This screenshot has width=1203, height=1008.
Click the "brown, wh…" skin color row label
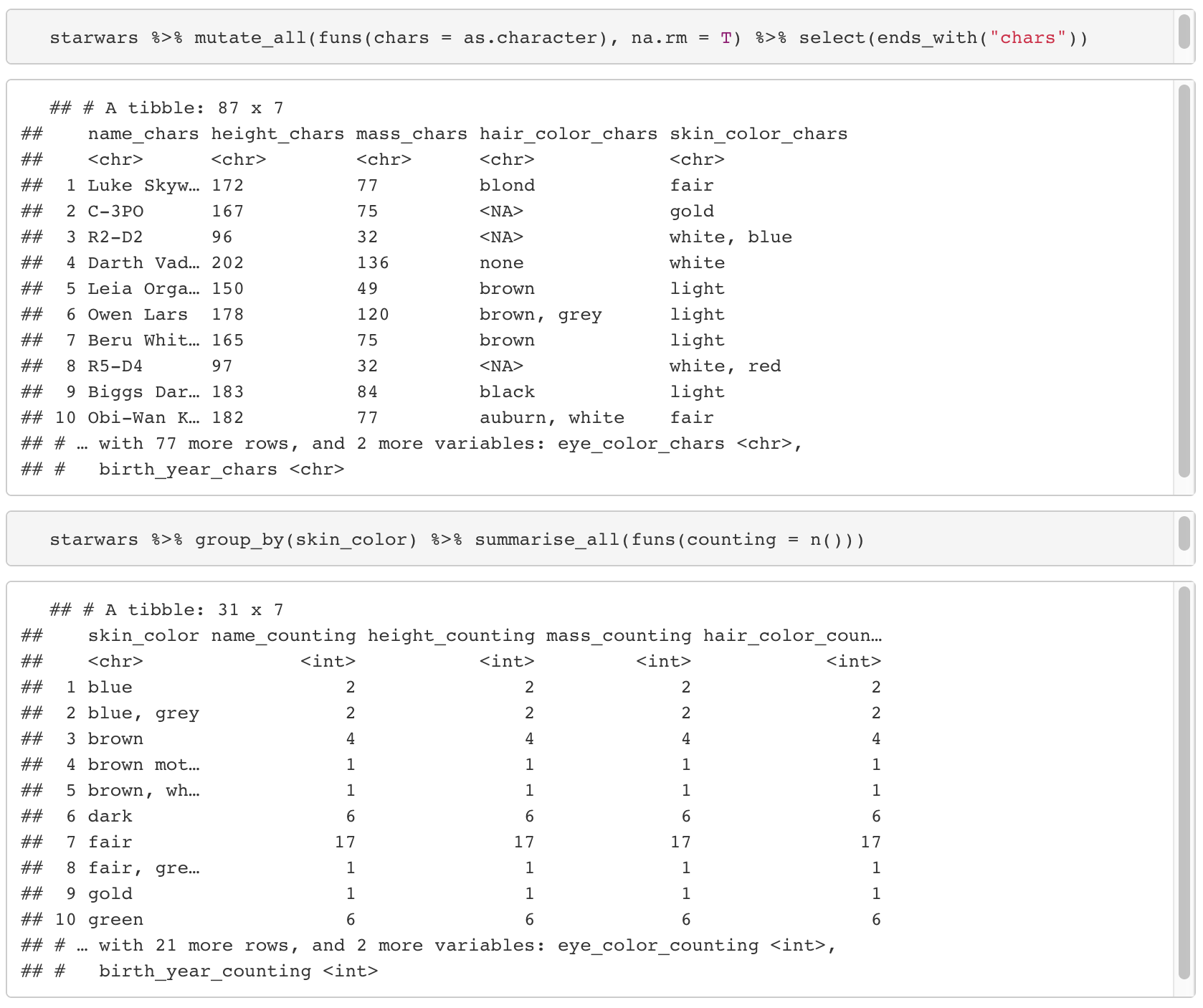tap(143, 791)
